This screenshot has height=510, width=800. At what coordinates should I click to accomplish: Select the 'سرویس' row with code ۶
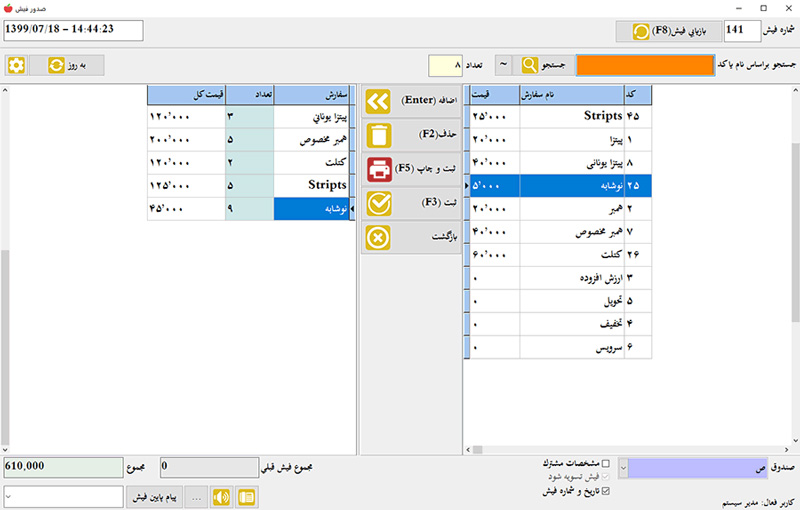(x=560, y=347)
